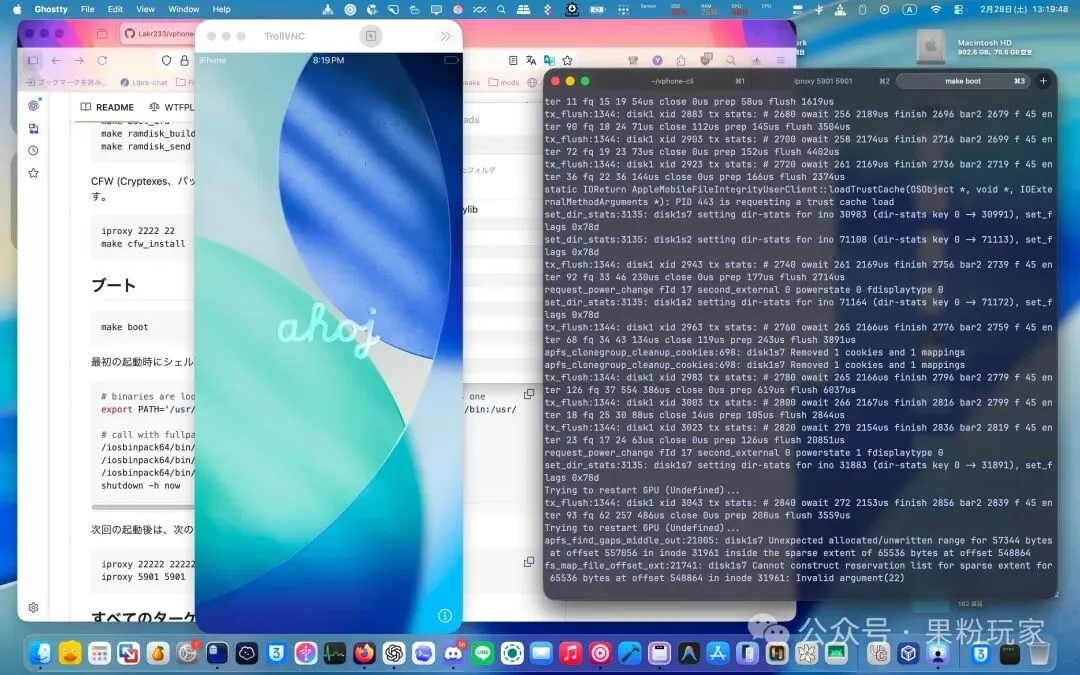
Task: Open Firefox from the Dock
Action: click(x=364, y=652)
